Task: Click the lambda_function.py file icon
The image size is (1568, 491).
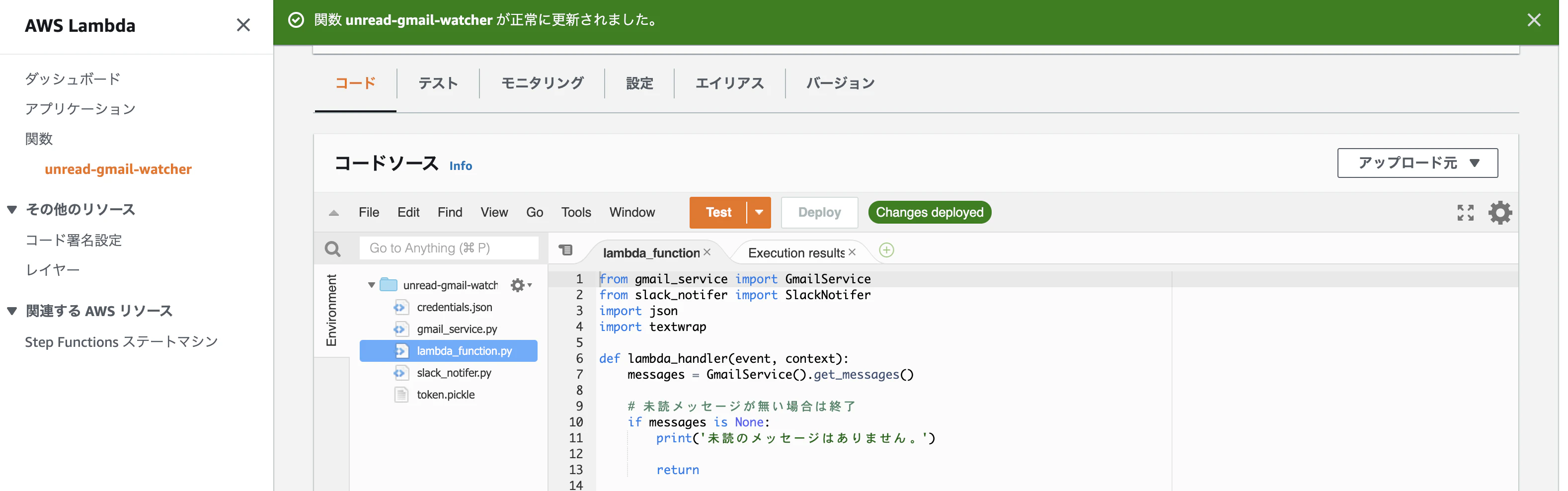Action: coord(400,351)
